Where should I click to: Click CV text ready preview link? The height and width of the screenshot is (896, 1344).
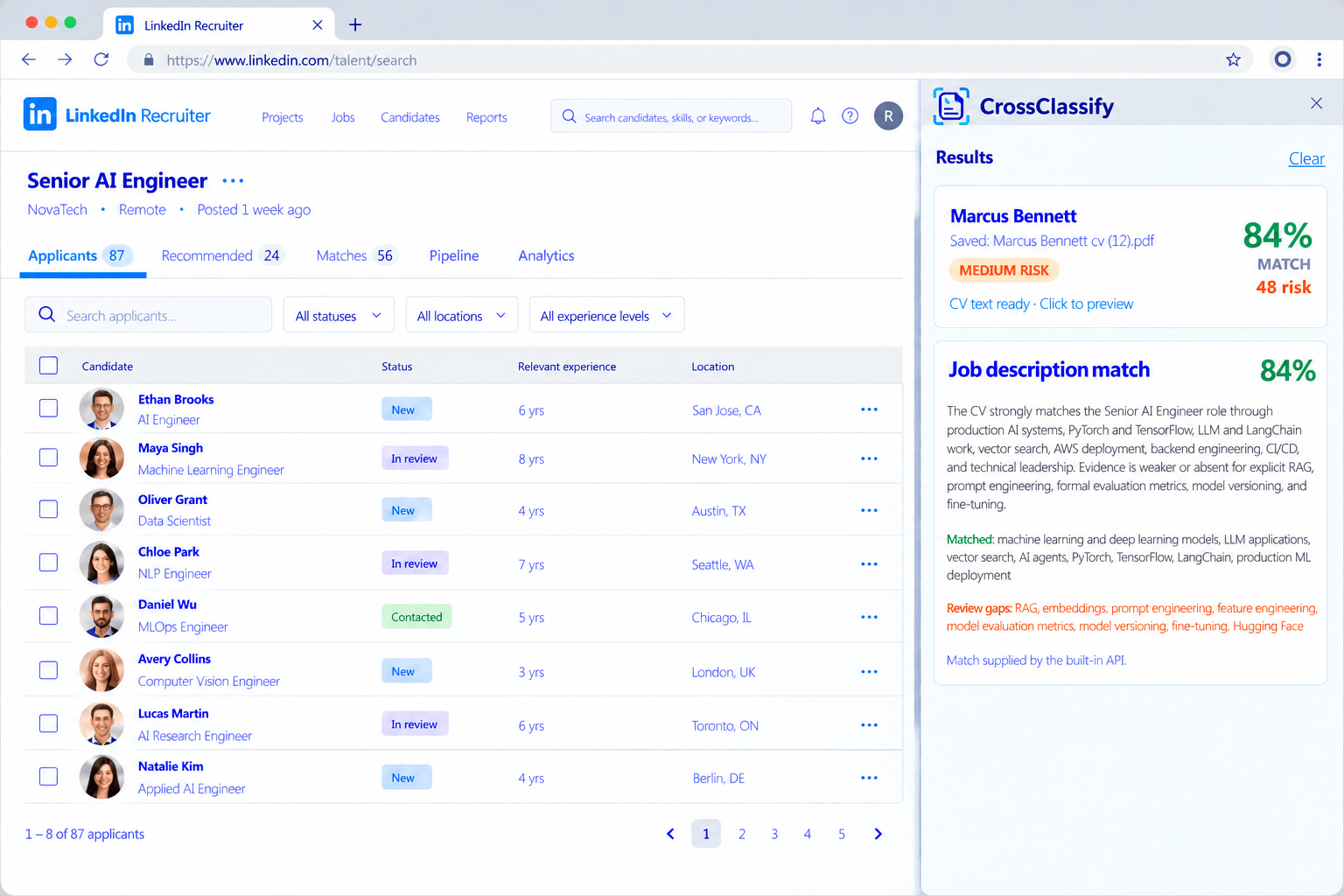[x=1041, y=304]
